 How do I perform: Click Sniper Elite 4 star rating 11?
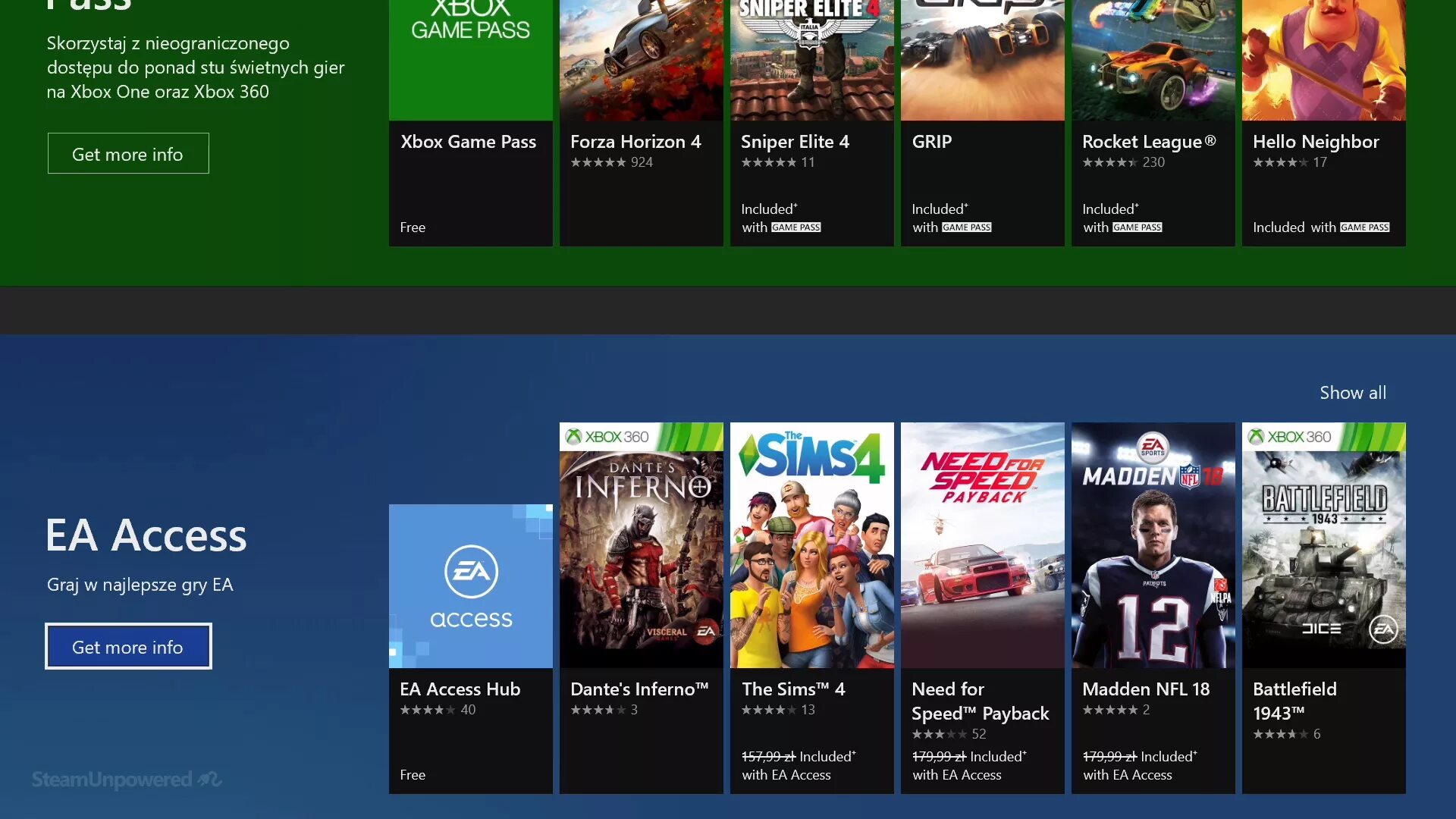tap(778, 162)
